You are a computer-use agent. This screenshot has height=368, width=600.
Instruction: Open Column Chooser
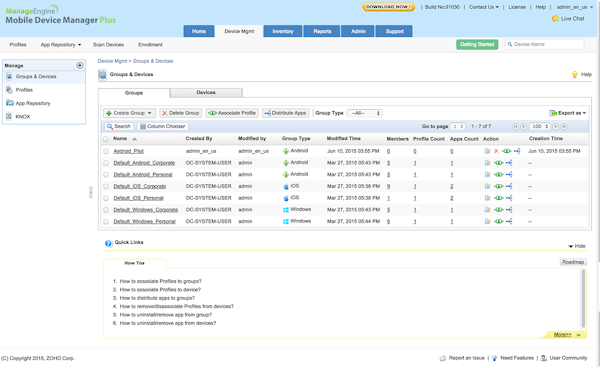click(x=162, y=126)
